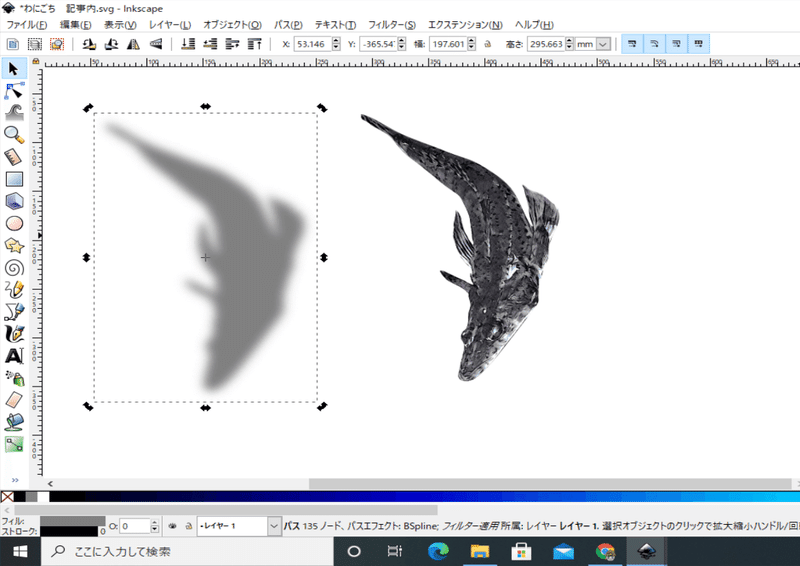The height and width of the screenshot is (566, 800).
Task: Select the Spray tool
Action: [14, 378]
